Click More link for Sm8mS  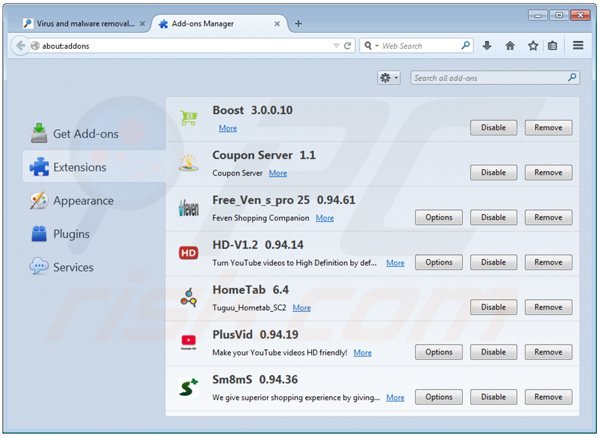click(395, 397)
